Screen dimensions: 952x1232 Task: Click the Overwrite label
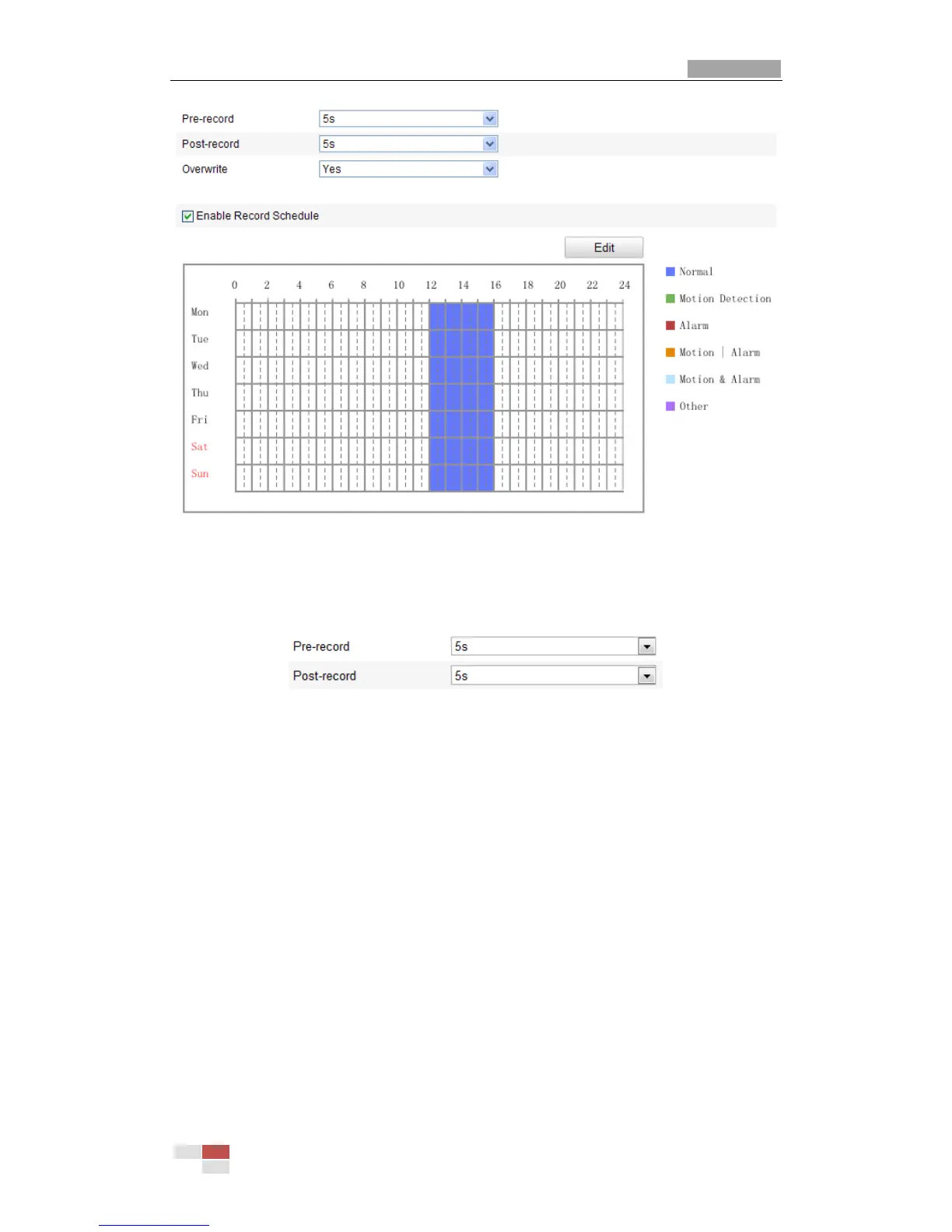coord(205,169)
